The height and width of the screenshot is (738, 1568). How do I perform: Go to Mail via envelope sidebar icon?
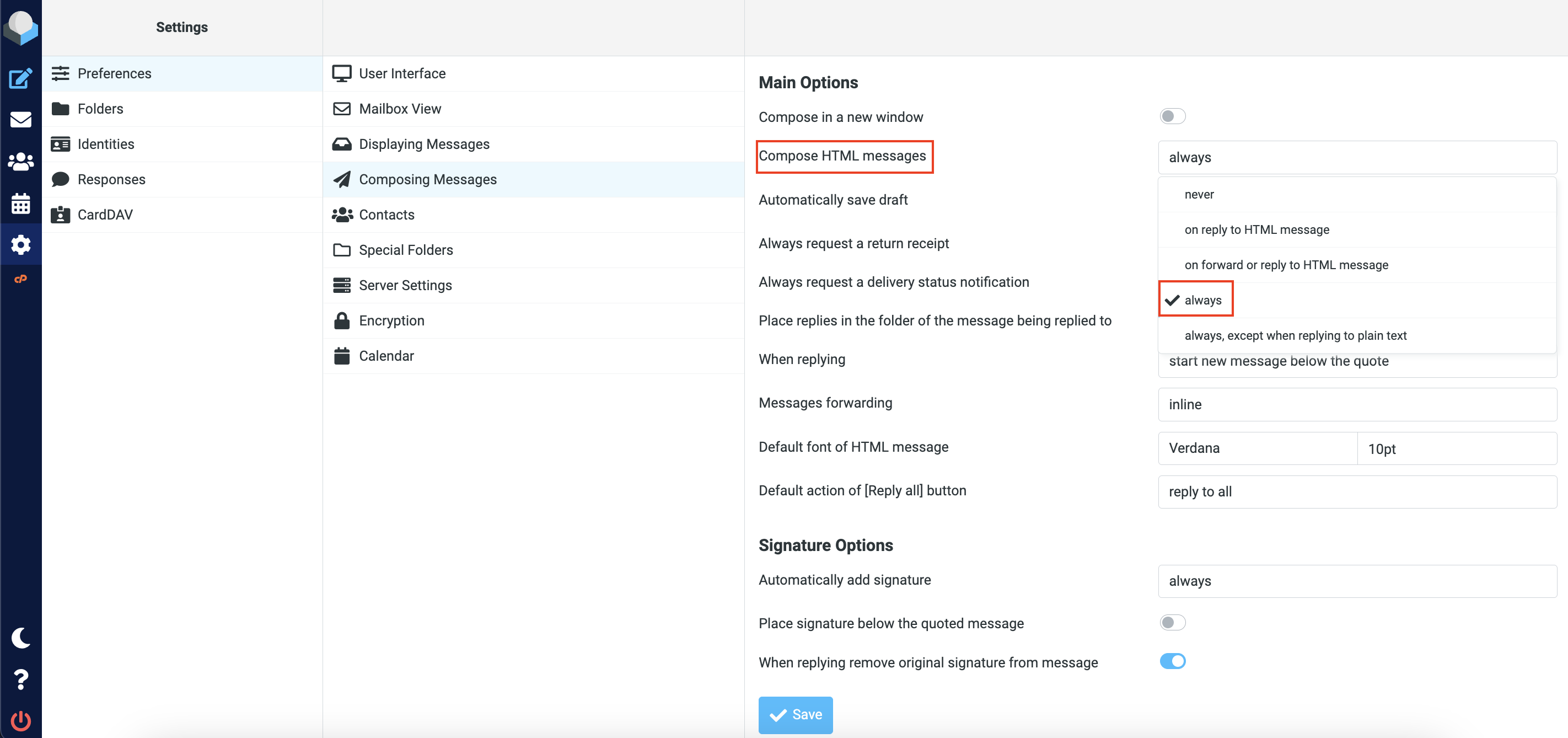coord(21,119)
